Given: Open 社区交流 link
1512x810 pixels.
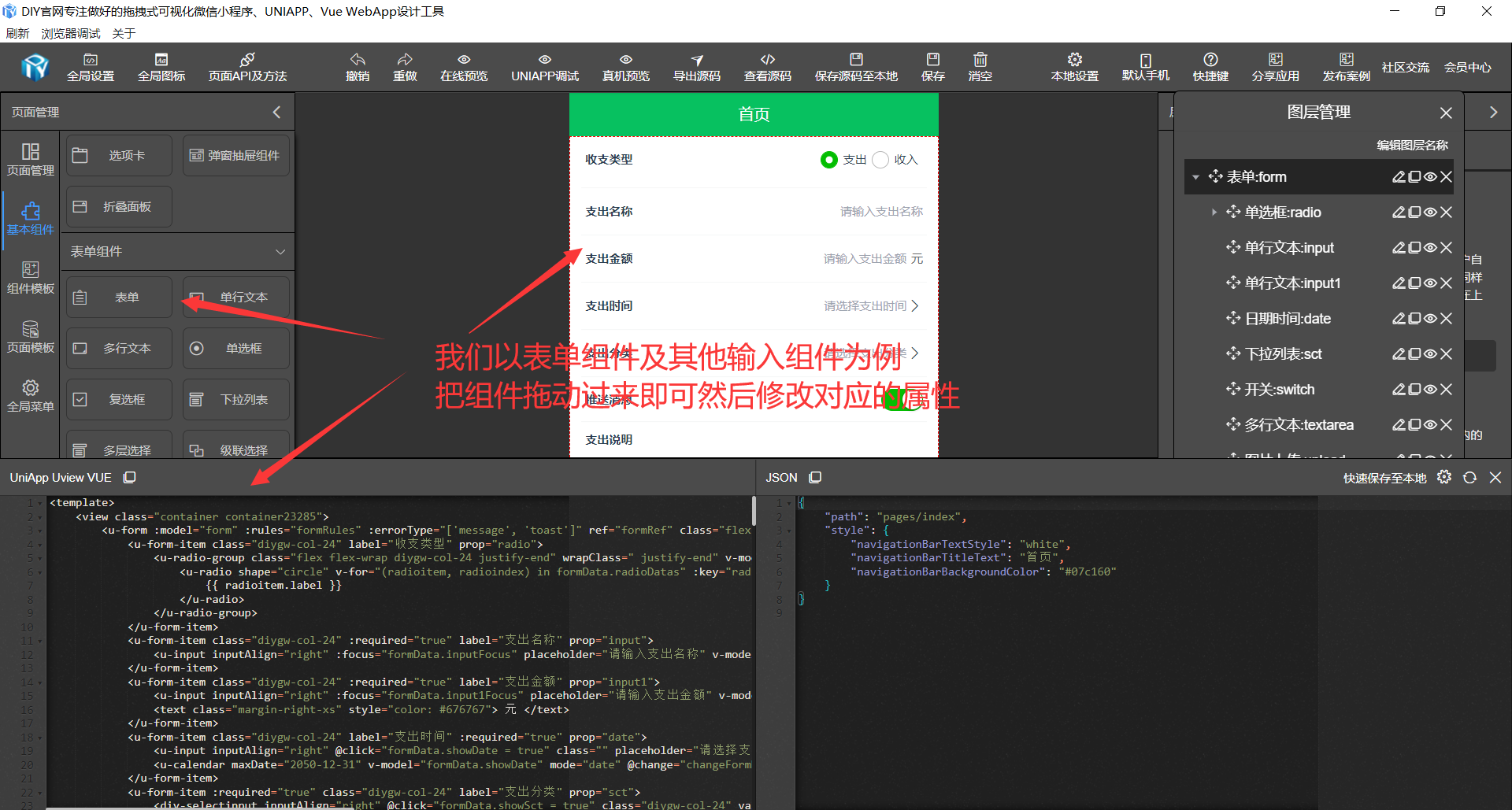Looking at the screenshot, I should [x=1406, y=68].
